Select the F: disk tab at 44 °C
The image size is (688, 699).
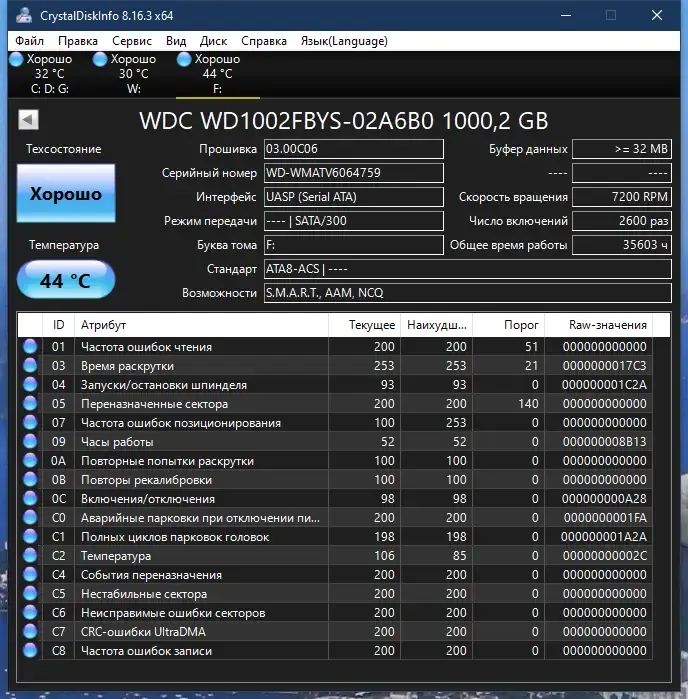pyautogui.click(x=218, y=74)
